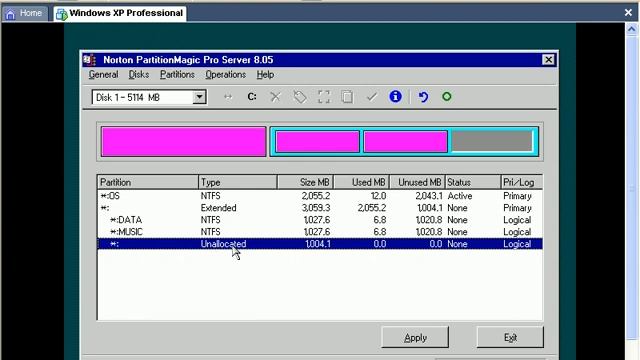This screenshot has height=360, width=640.
Task: Select the large OS partition block in disk map
Action: [x=184, y=142]
